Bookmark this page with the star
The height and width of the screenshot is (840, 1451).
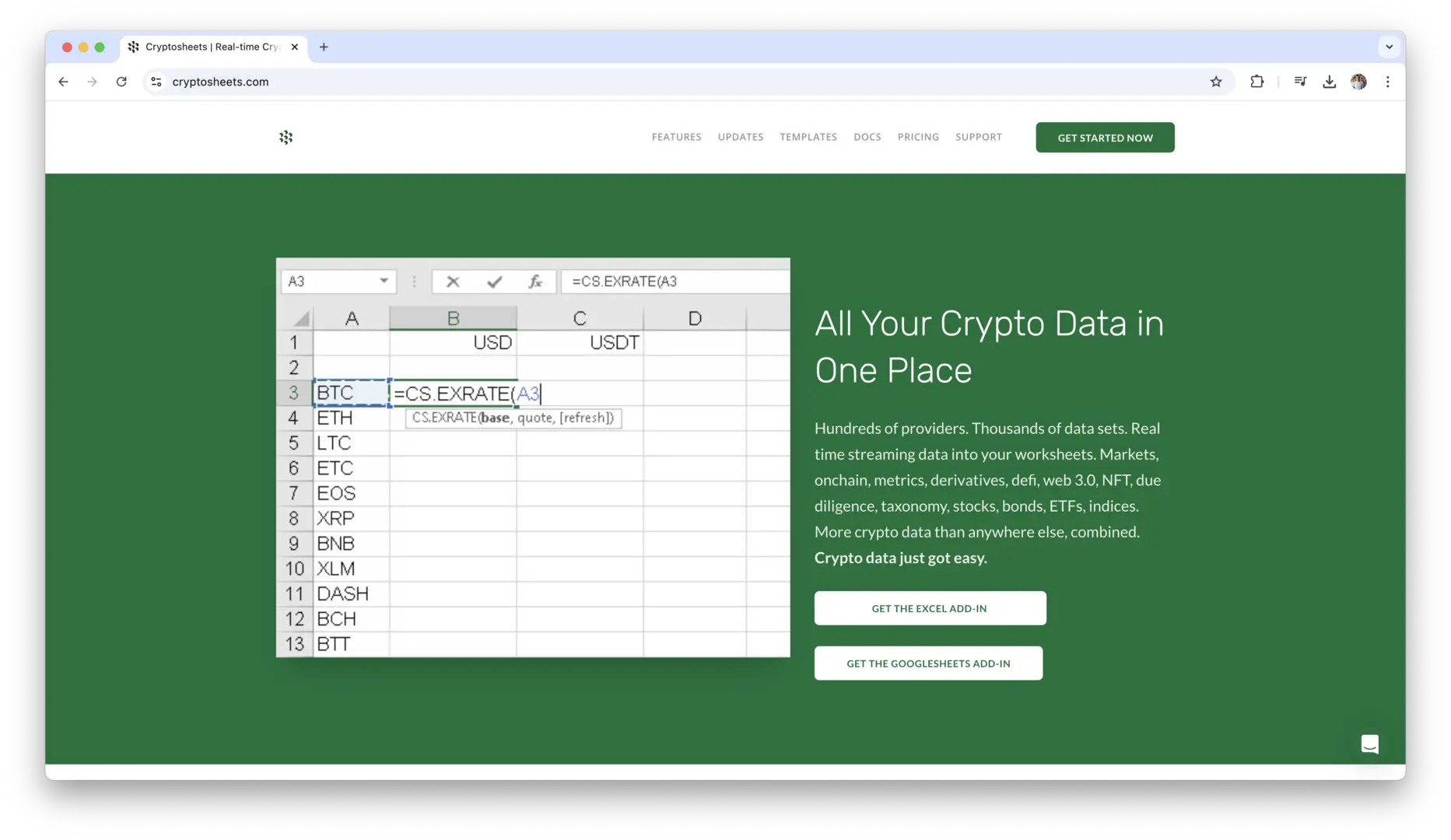[x=1216, y=82]
